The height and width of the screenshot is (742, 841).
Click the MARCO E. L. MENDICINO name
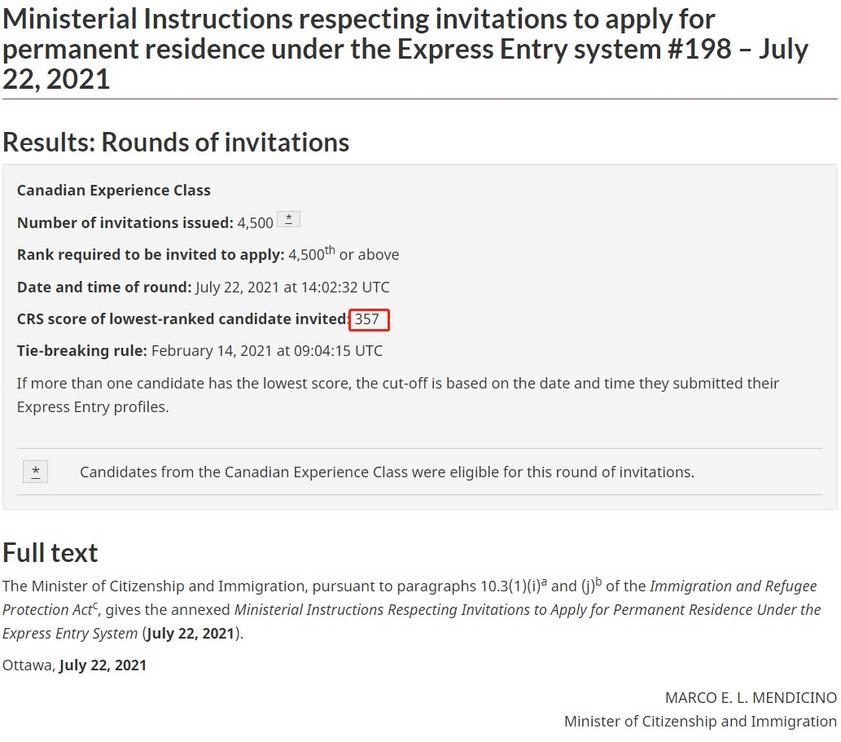751,697
